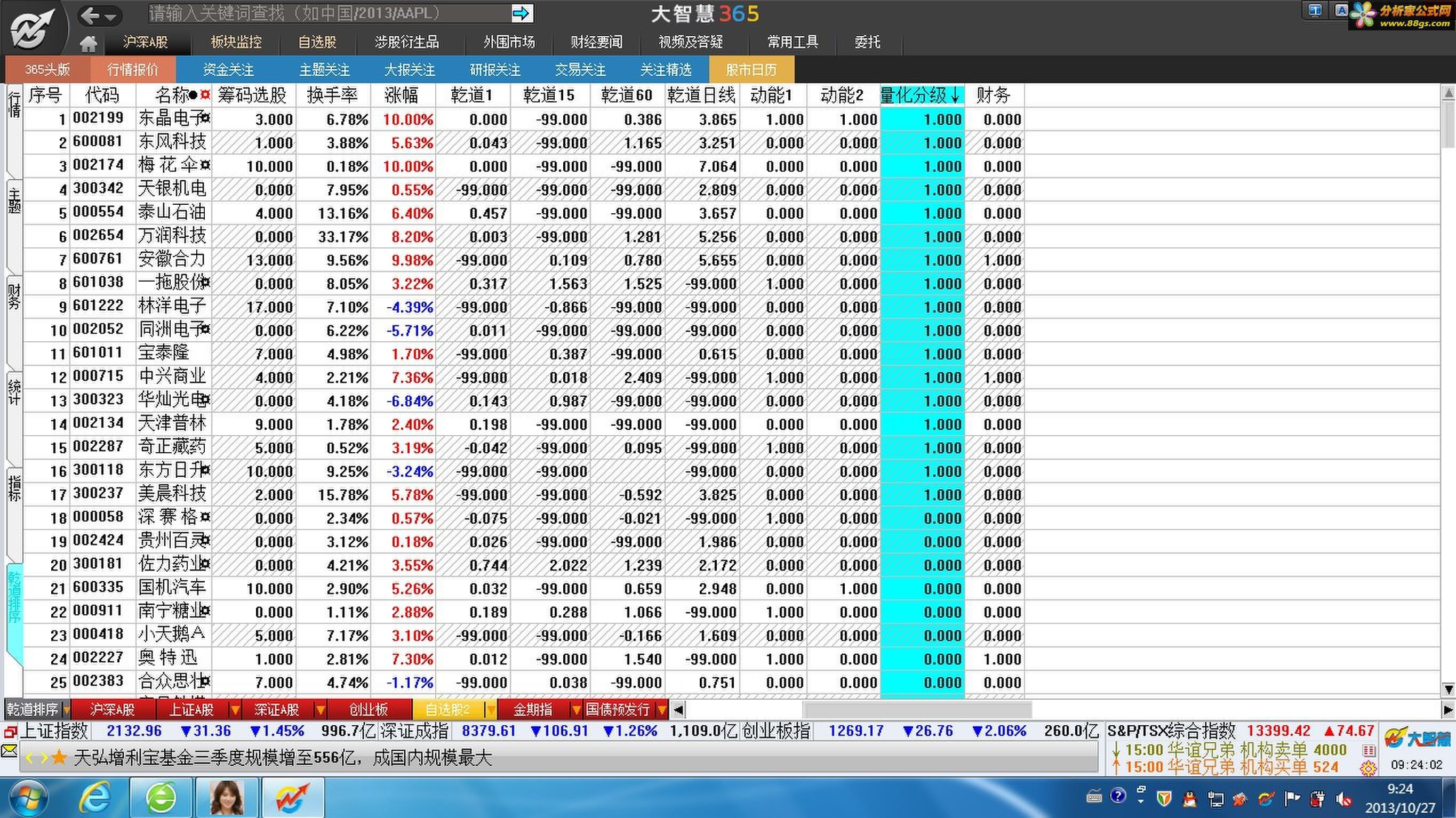The height and width of the screenshot is (818, 1456).
Task: Click the Home icon in the menu bar
Action: coord(88,43)
